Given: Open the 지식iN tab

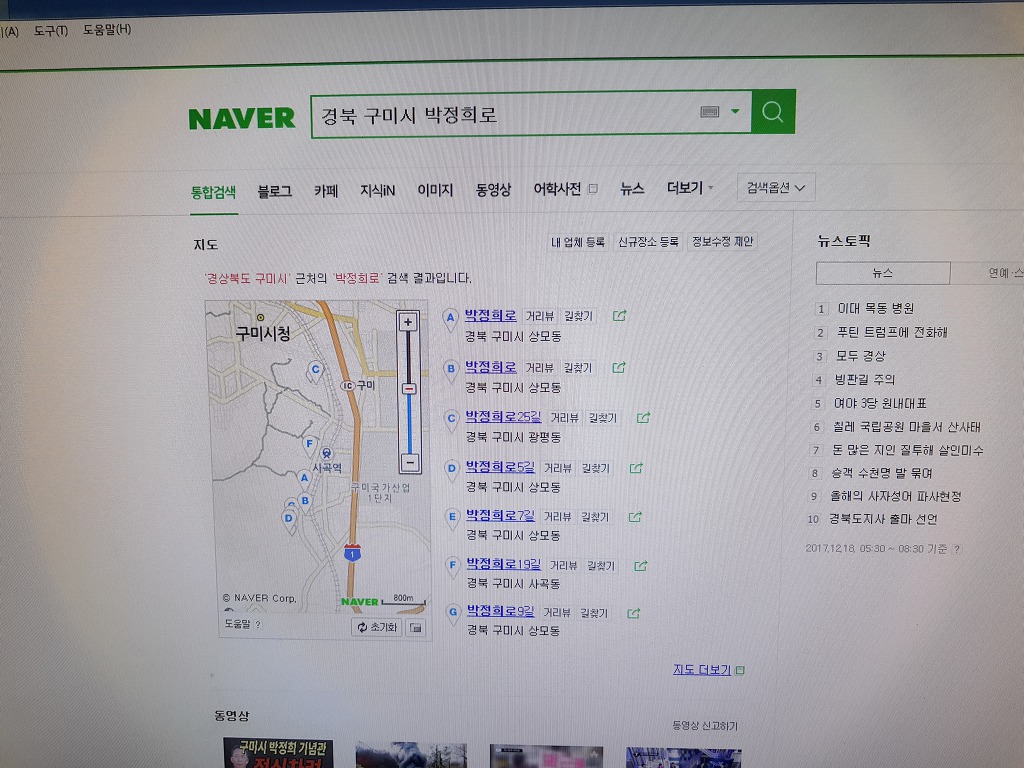Looking at the screenshot, I should click(377, 190).
